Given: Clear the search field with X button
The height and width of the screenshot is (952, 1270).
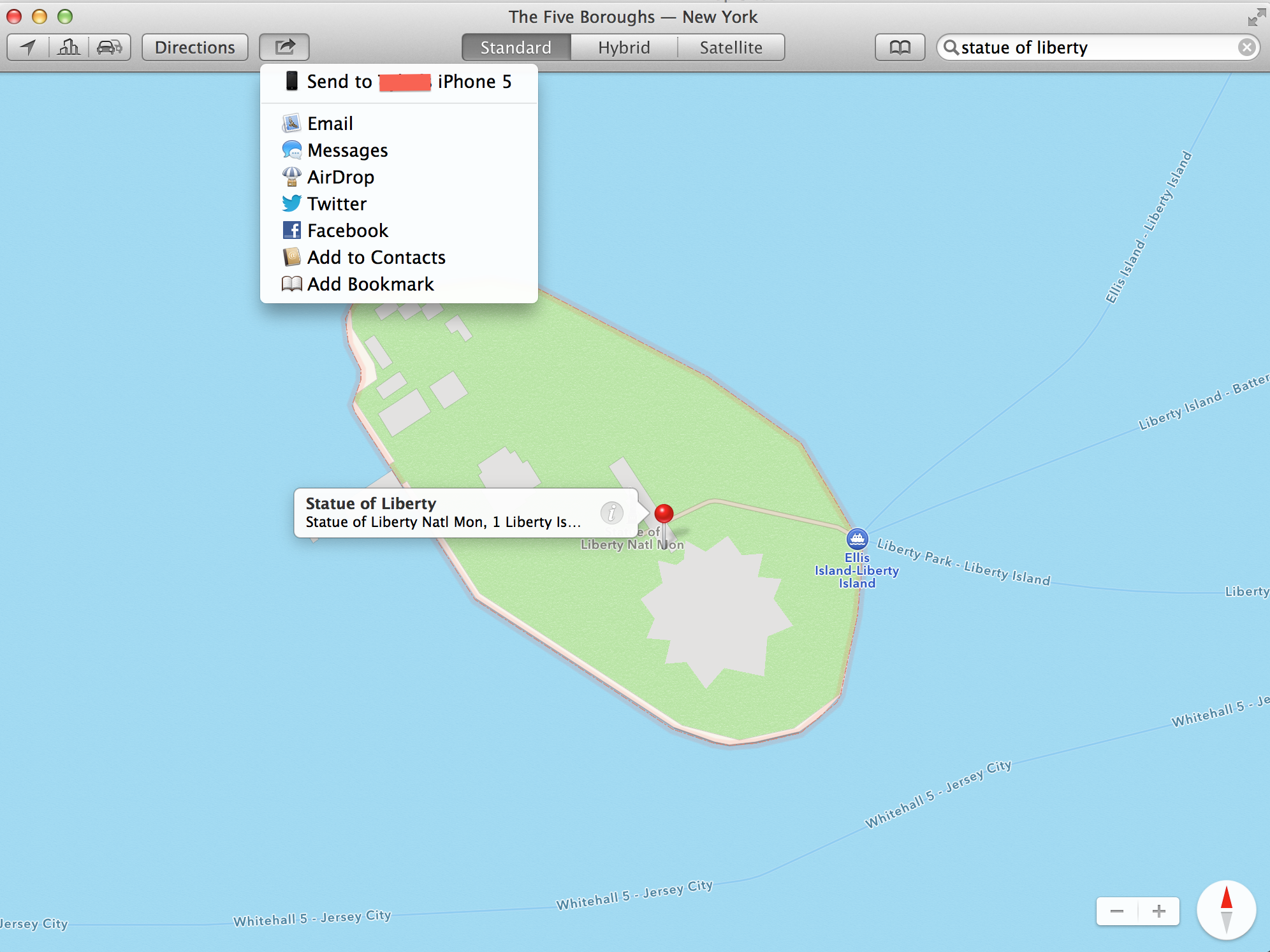Looking at the screenshot, I should click(1246, 48).
